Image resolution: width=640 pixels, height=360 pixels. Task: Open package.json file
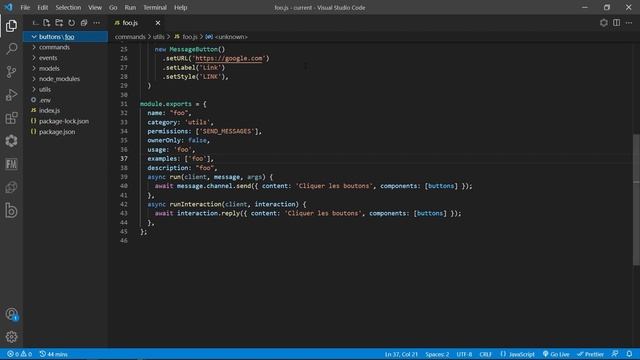click(x=65, y=132)
